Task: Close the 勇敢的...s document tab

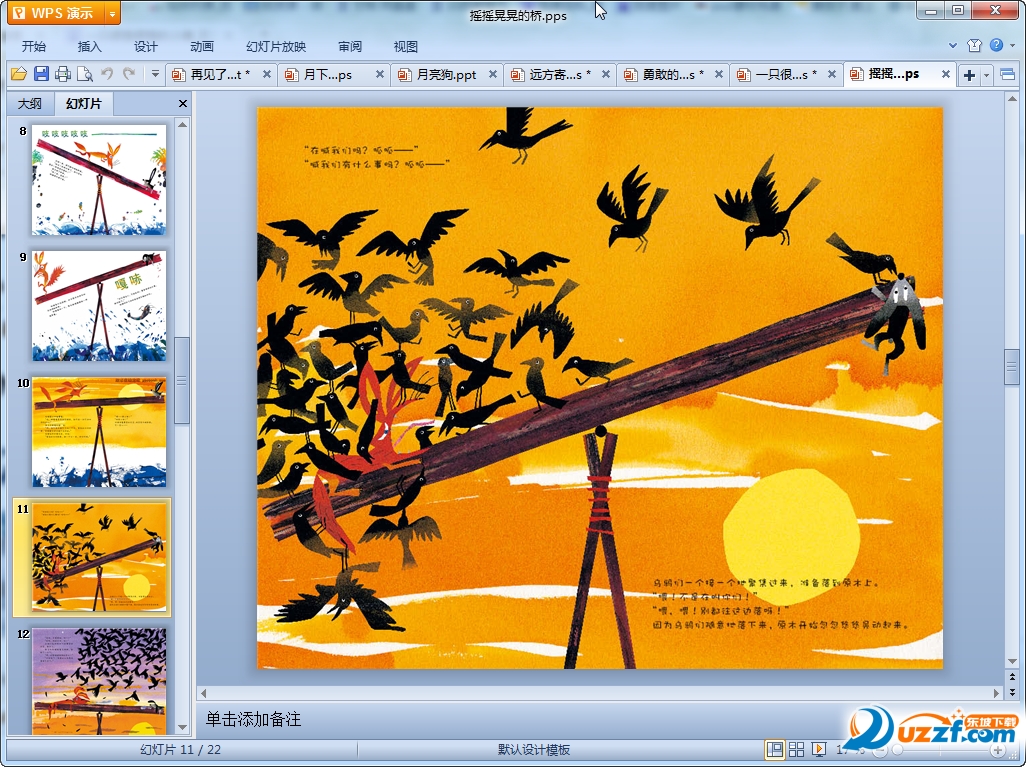Action: [x=718, y=75]
